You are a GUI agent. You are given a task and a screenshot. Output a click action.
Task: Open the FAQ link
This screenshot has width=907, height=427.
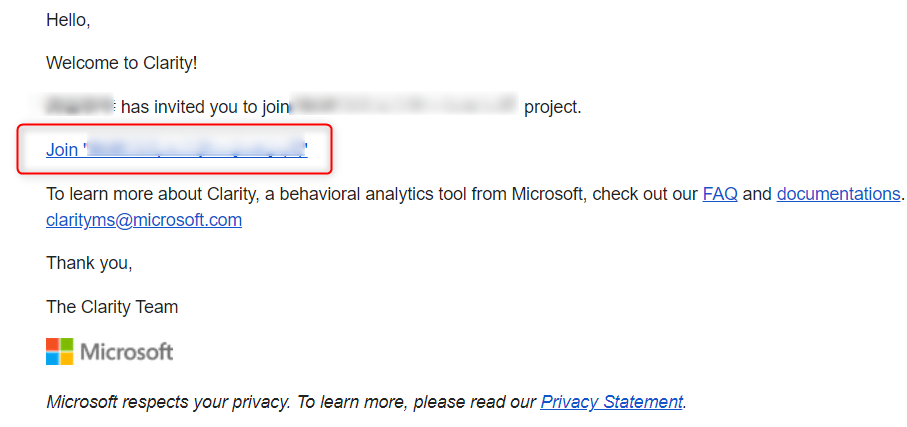pos(720,194)
